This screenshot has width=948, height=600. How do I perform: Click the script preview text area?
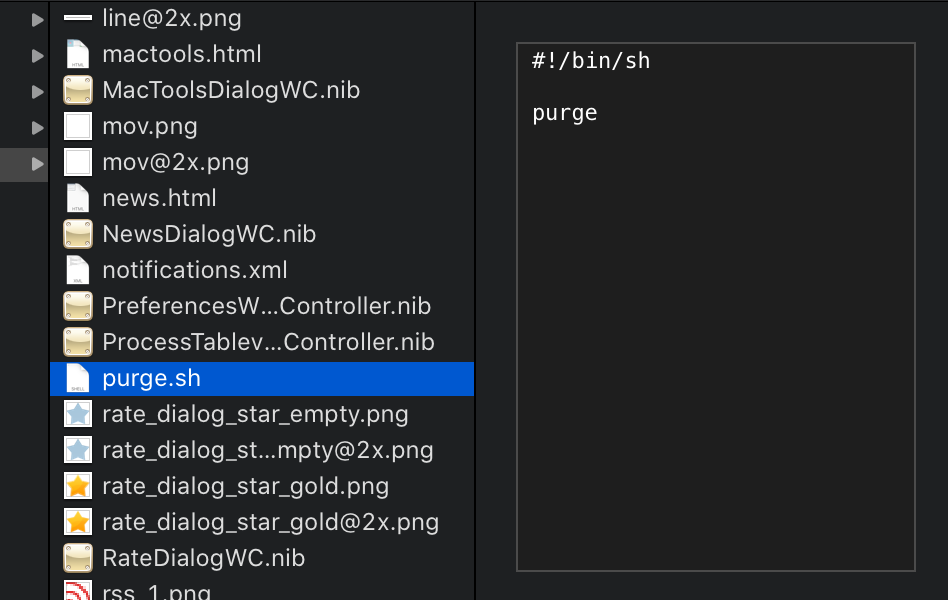pyautogui.click(x=716, y=307)
